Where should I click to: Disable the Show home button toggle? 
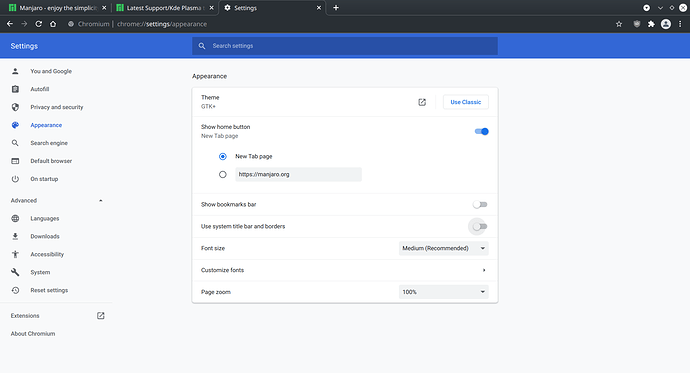click(x=481, y=132)
